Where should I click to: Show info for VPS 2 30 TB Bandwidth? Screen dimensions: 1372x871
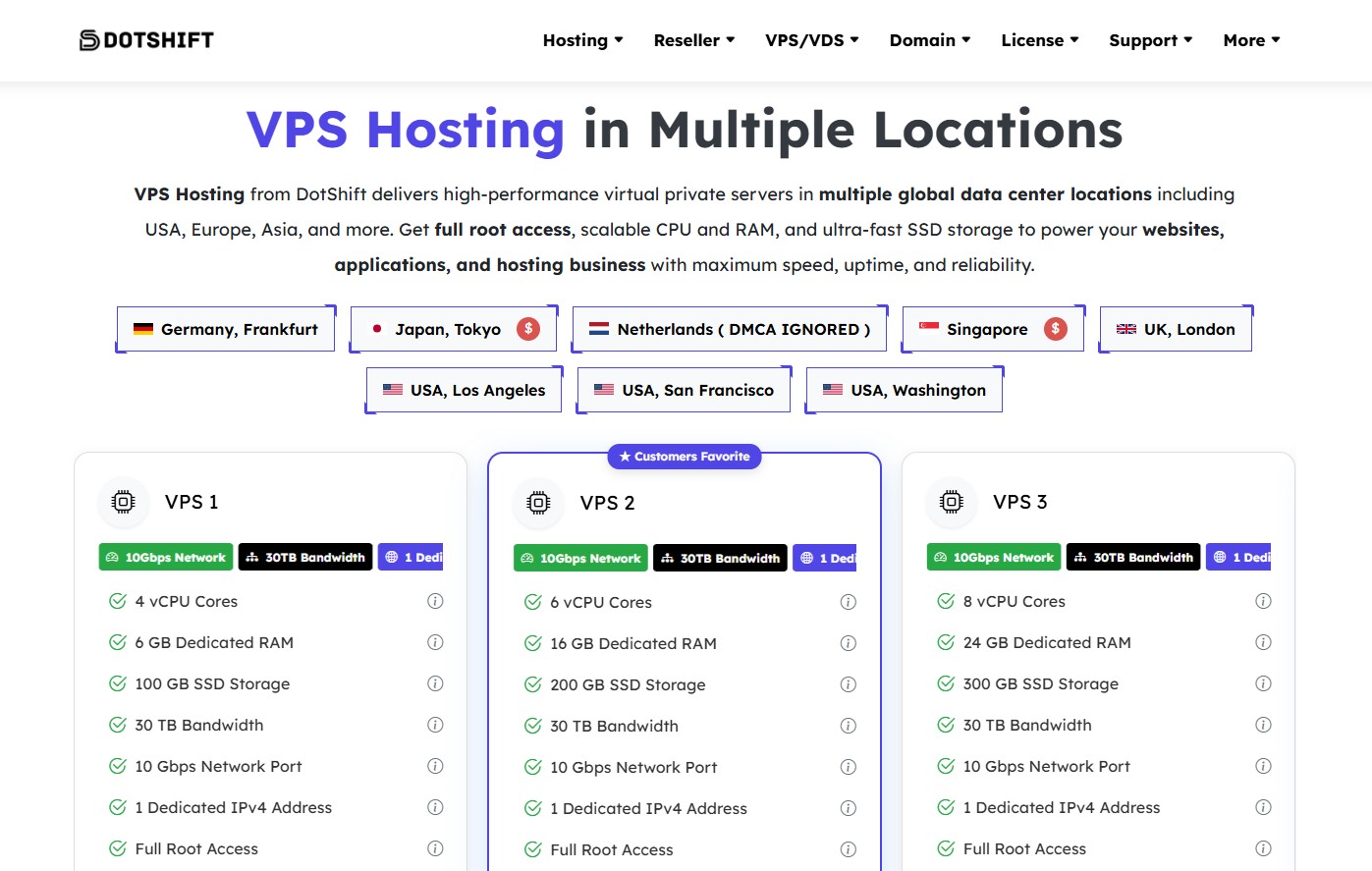point(849,726)
